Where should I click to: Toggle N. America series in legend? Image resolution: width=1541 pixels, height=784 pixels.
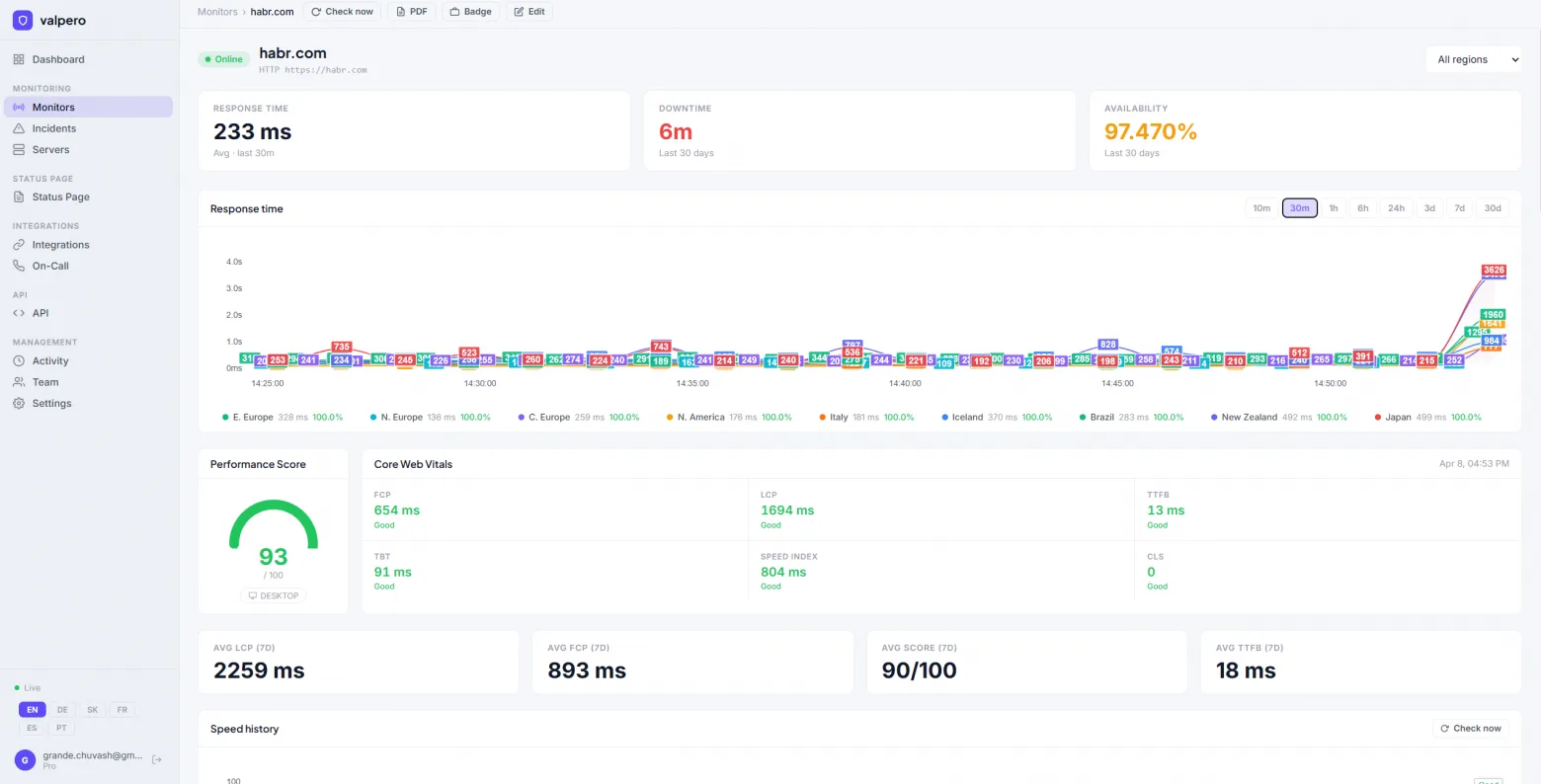tap(729, 418)
